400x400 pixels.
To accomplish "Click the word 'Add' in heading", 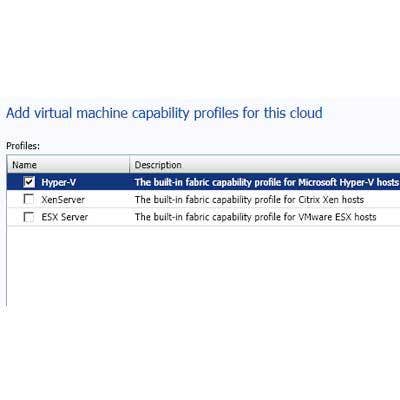I will [x=18, y=113].
